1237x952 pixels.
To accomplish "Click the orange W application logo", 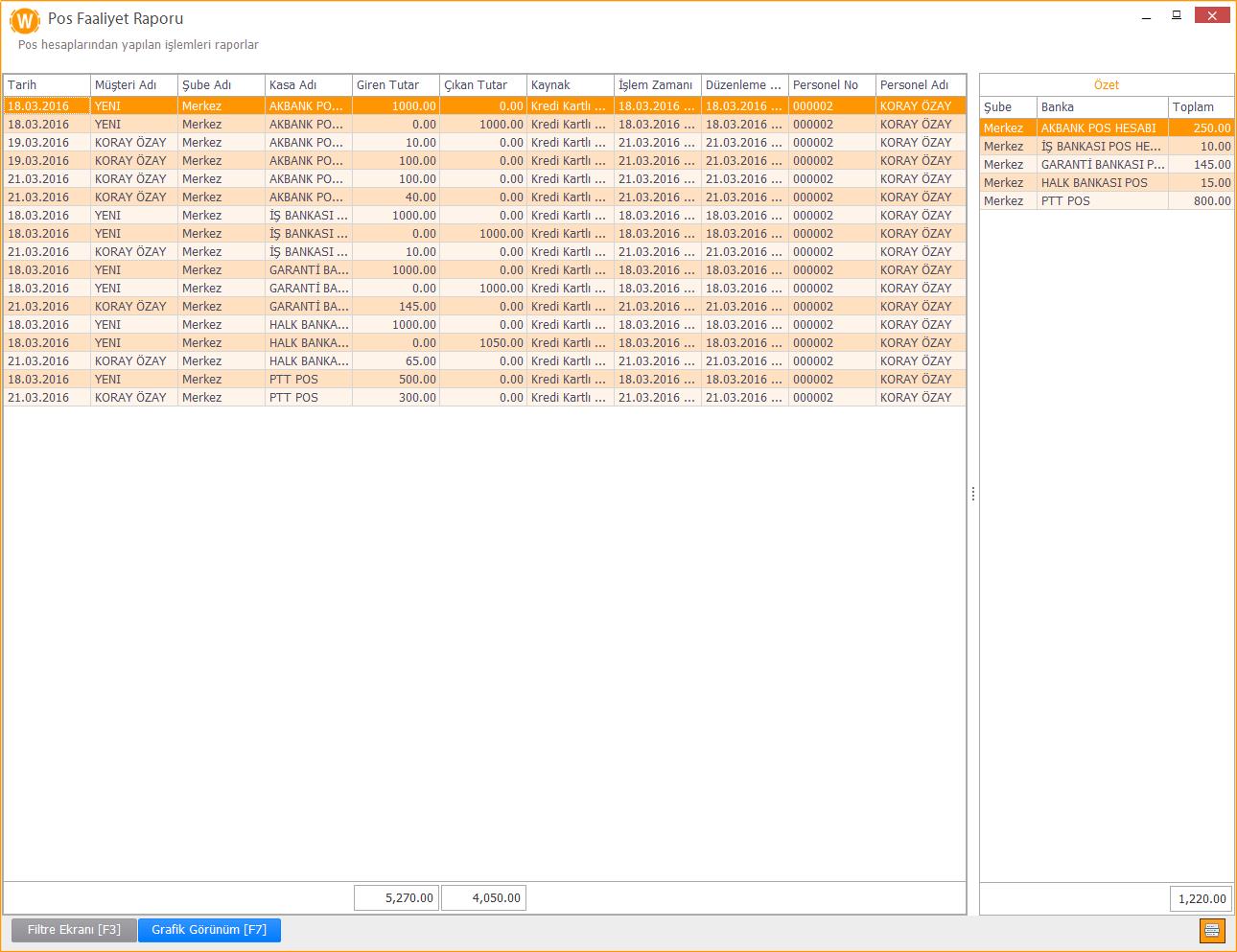I will point(24,20).
